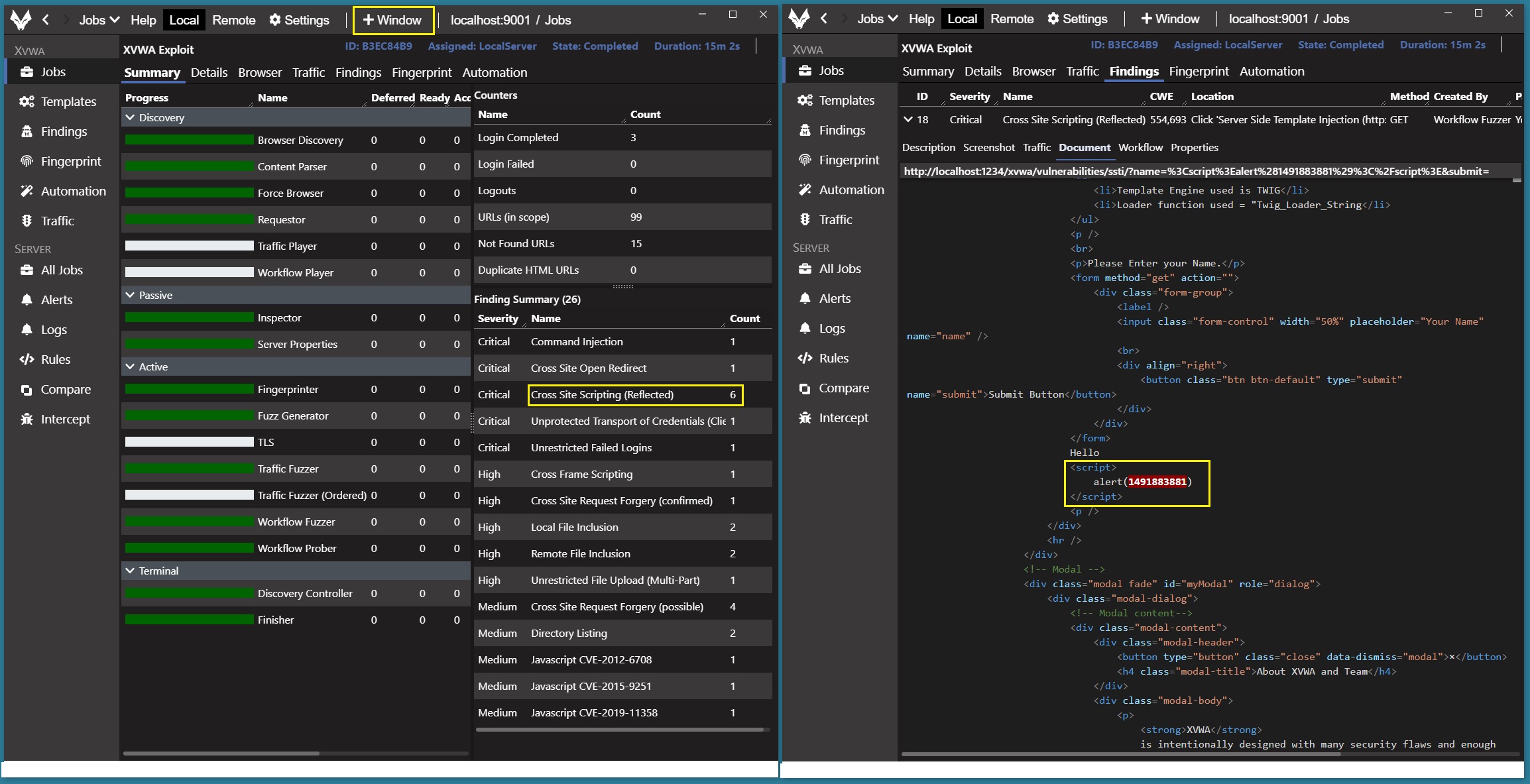
Task: Open the Jobs dropdown menu in left window
Action: coord(99,20)
